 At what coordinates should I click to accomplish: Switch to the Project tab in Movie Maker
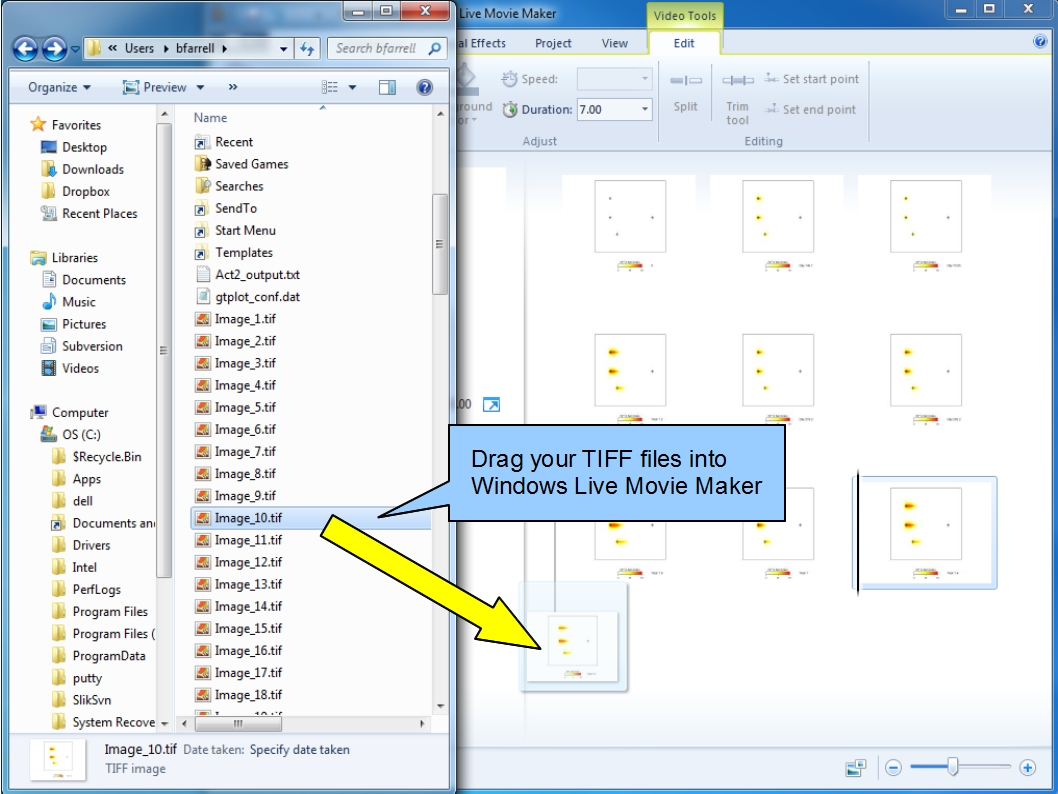[553, 43]
